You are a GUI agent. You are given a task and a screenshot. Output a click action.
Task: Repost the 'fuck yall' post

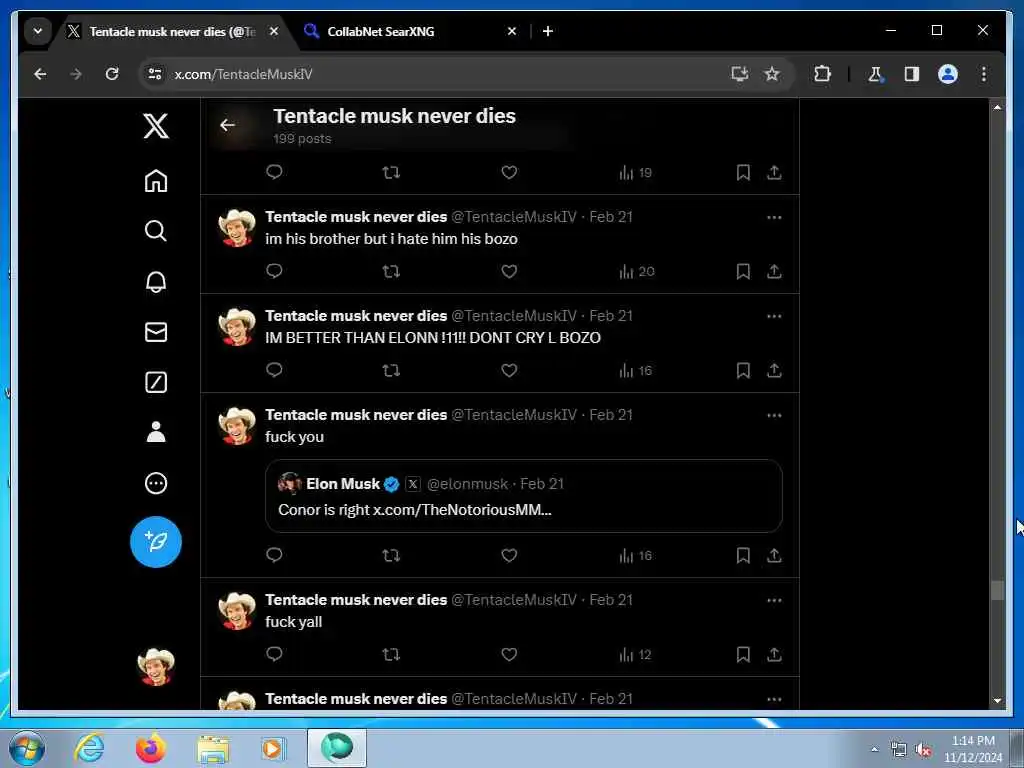point(391,654)
